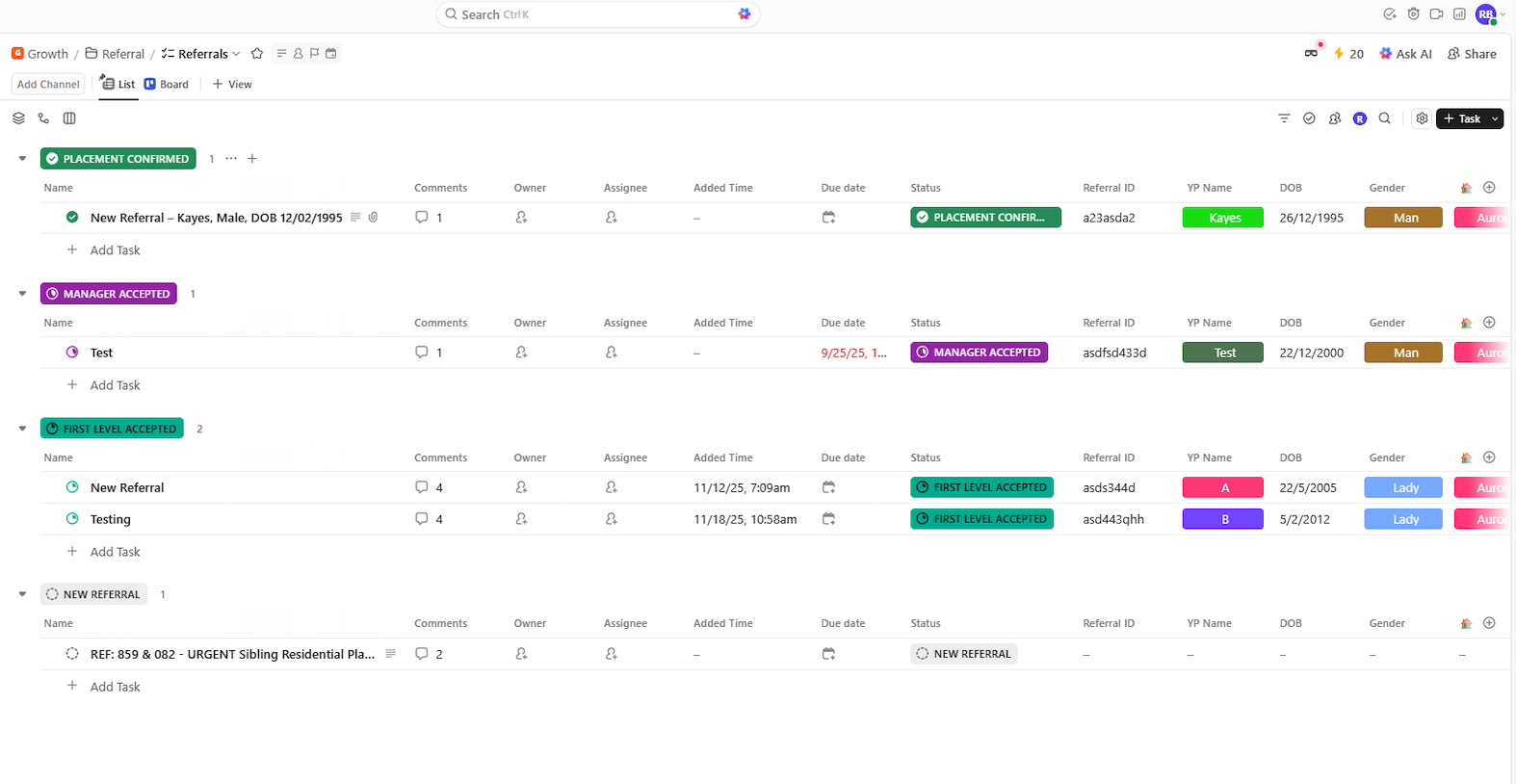Screen dimensions: 1516x784
Task: Open the dropdown arrow beside Task button
Action: pyautogui.click(x=1495, y=118)
